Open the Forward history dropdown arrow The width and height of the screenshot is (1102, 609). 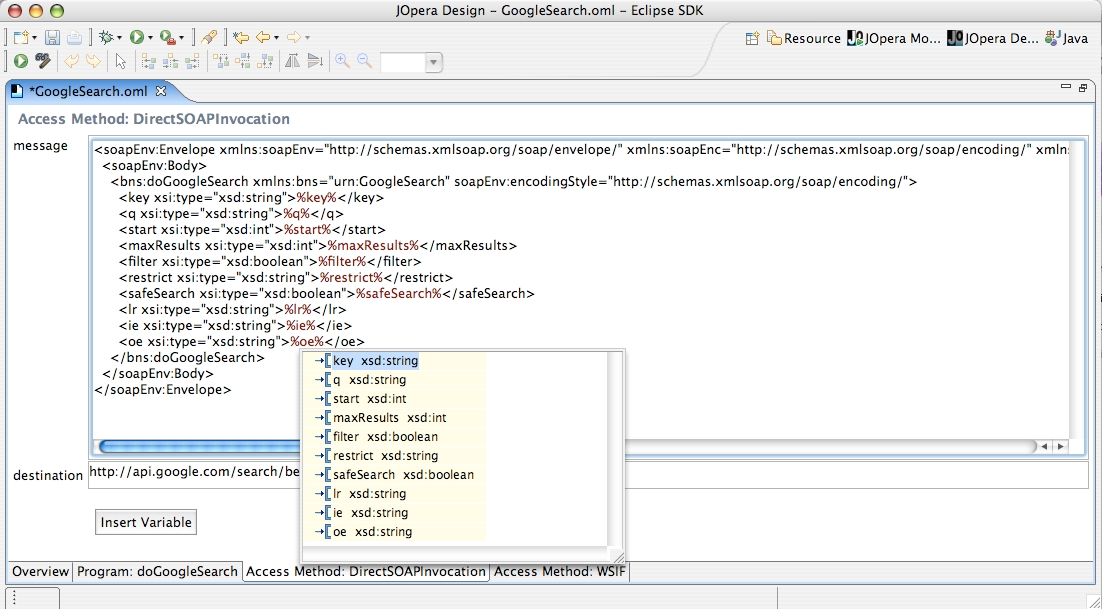pyautogui.click(x=307, y=39)
